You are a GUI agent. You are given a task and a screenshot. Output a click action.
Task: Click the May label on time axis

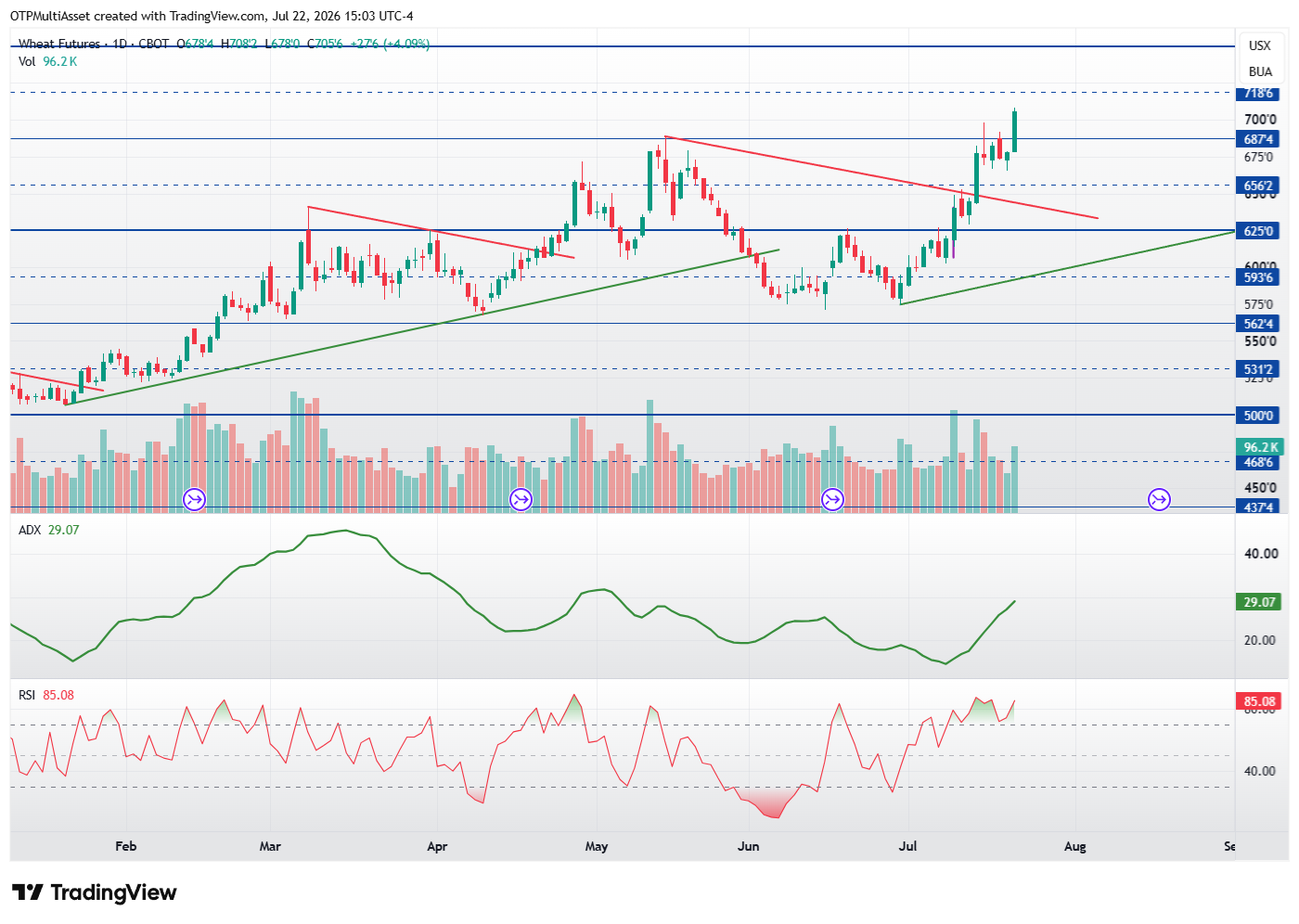point(597,846)
